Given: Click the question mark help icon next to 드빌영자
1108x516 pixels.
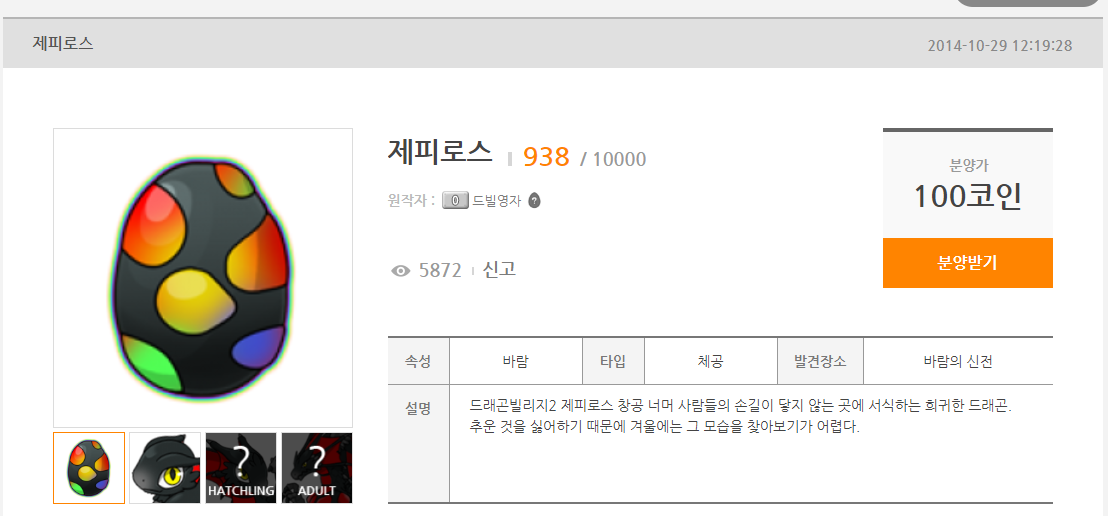Looking at the screenshot, I should coord(535,201).
